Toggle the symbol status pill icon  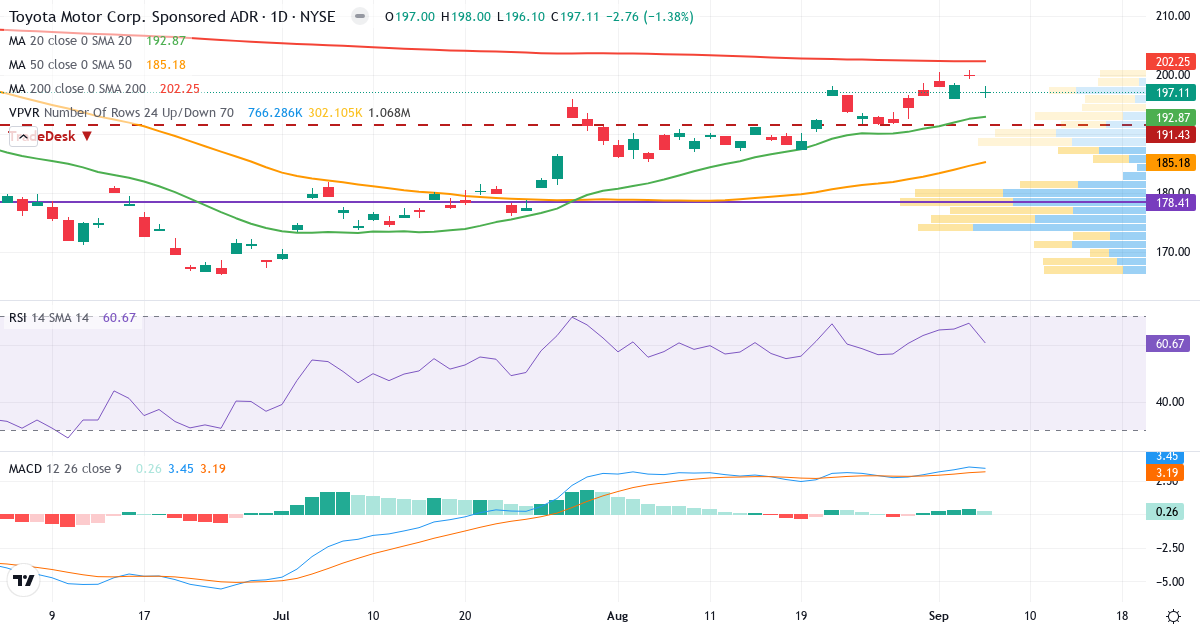point(360,17)
